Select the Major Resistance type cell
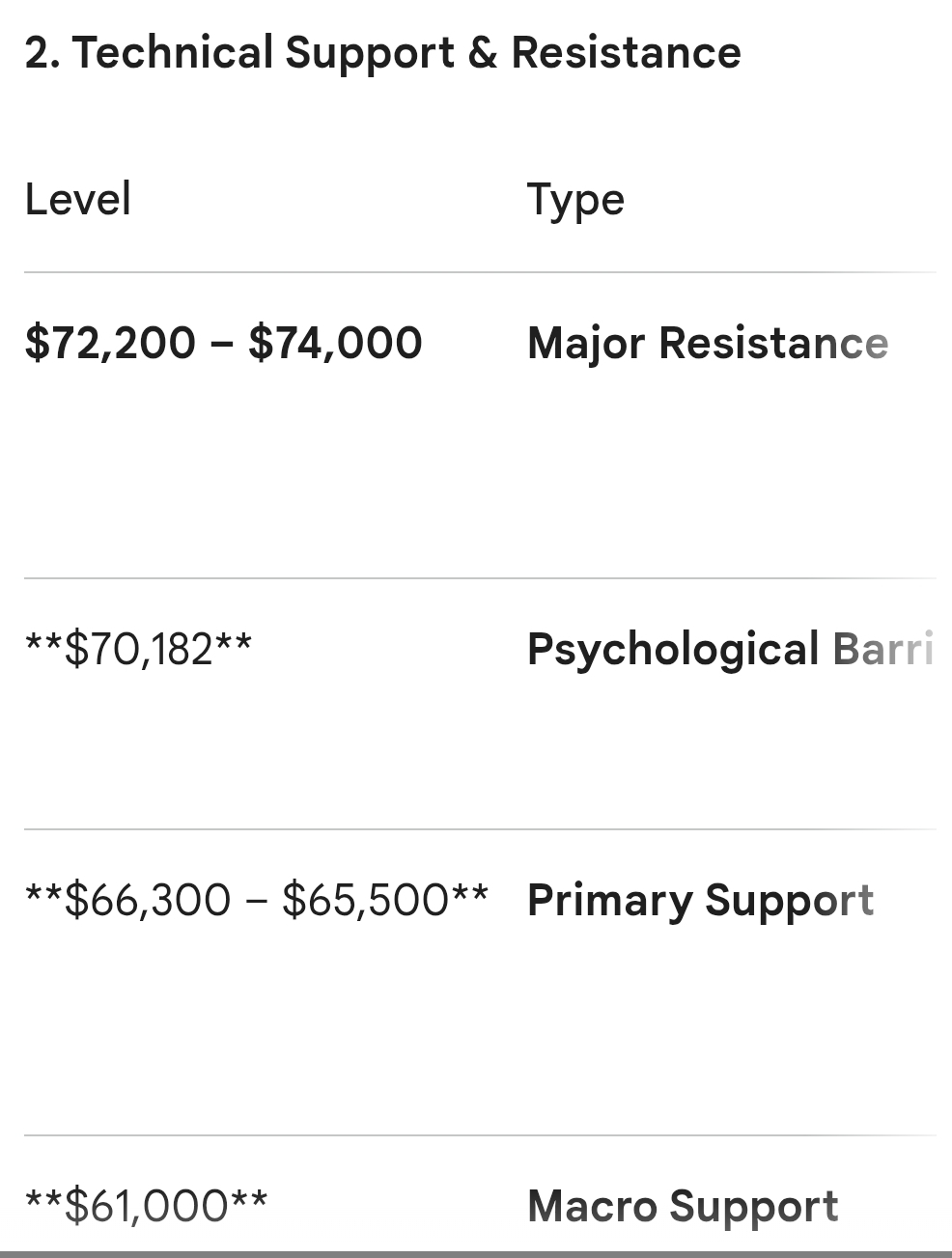952x1258 pixels. coord(707,344)
